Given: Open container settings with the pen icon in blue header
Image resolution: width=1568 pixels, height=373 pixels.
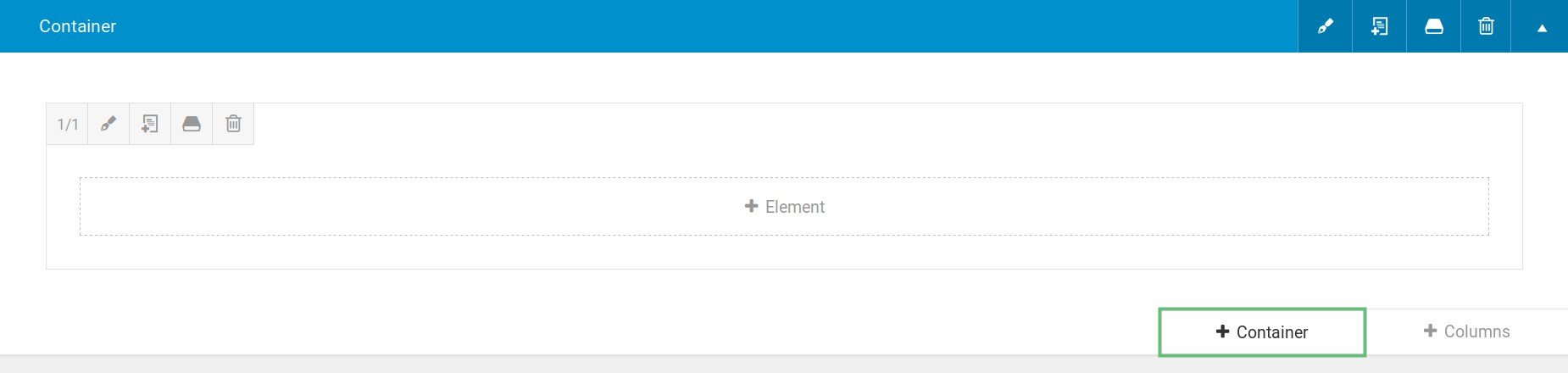Looking at the screenshot, I should pyautogui.click(x=1325, y=26).
